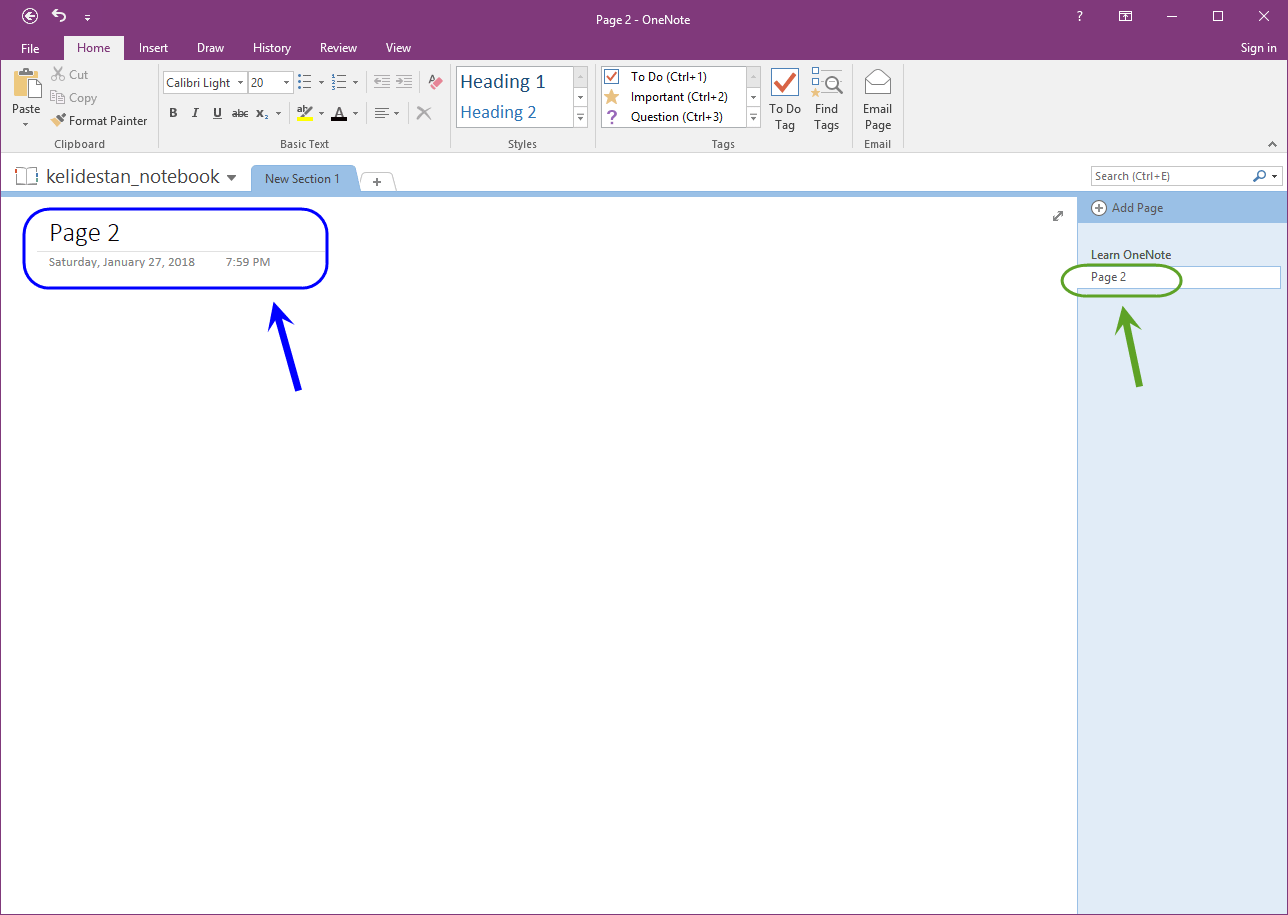Clear all formatting with eraser icon
Image resolution: width=1288 pixels, height=915 pixels.
435,83
